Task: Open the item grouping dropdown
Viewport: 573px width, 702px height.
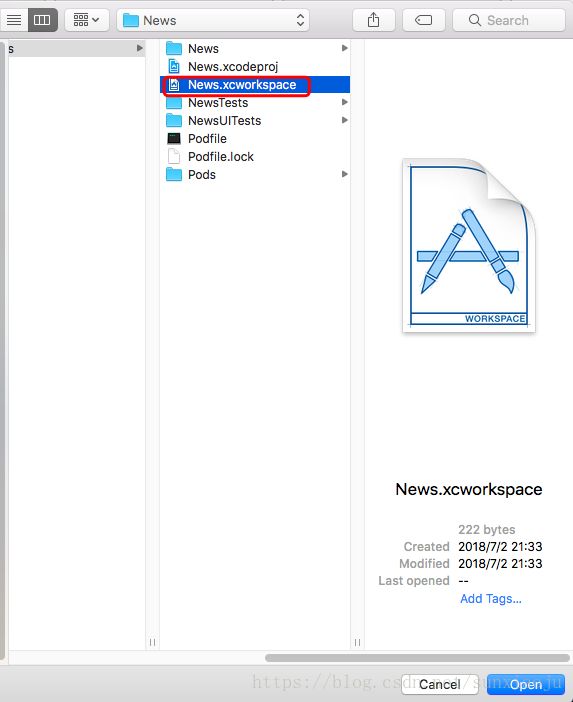Action: click(86, 20)
